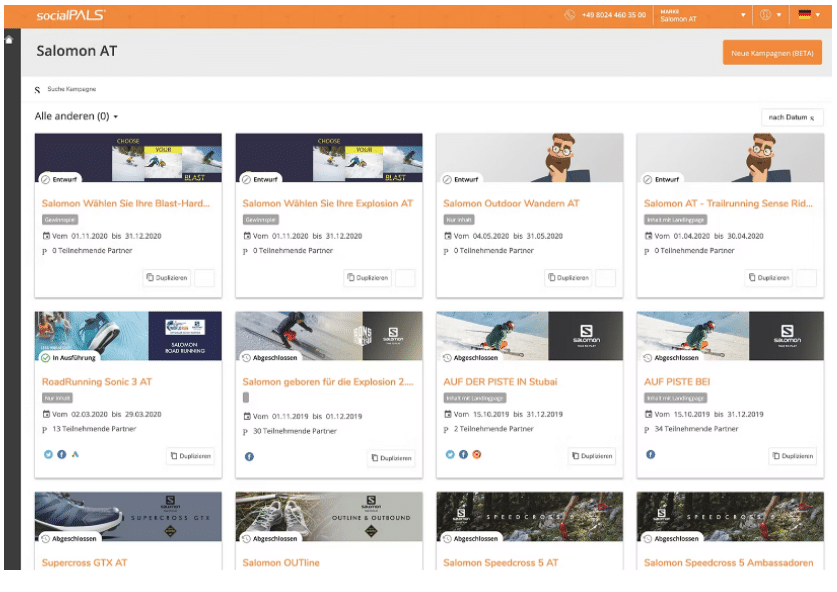Click Instagram icon on AUF DER PISTE IN Stubai
This screenshot has width=837, height=592.
click(x=477, y=455)
